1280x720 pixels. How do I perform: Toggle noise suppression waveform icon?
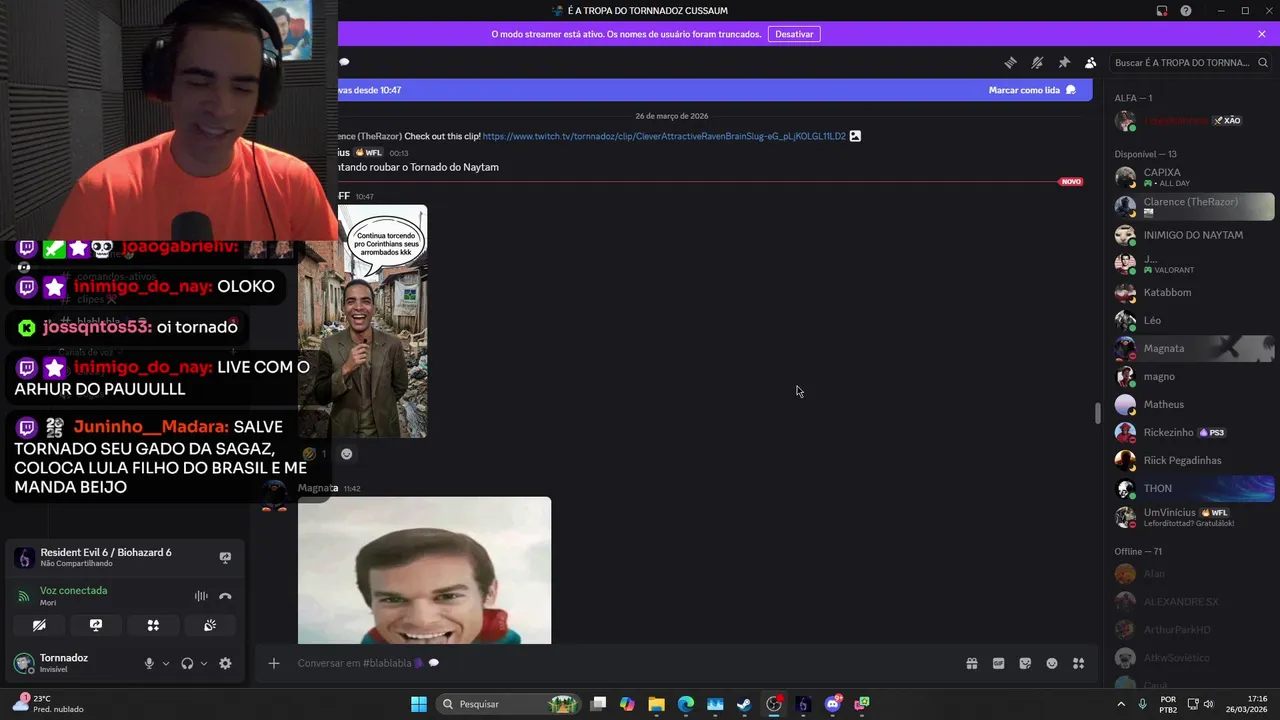click(x=201, y=596)
